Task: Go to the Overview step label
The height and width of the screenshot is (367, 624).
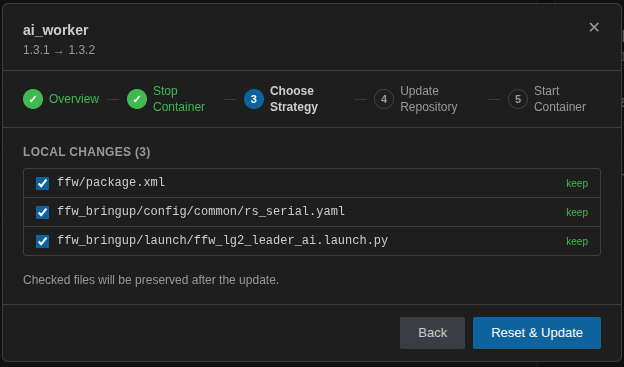Action: coord(74,99)
